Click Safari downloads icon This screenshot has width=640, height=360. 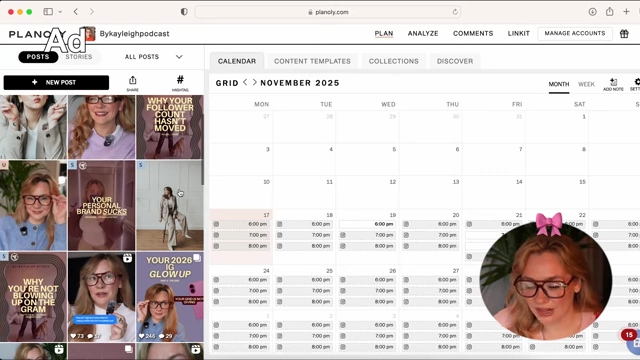click(592, 12)
